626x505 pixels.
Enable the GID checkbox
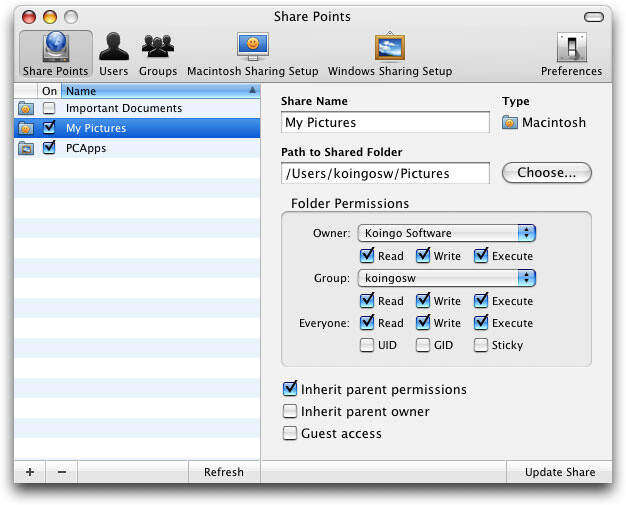coord(423,345)
